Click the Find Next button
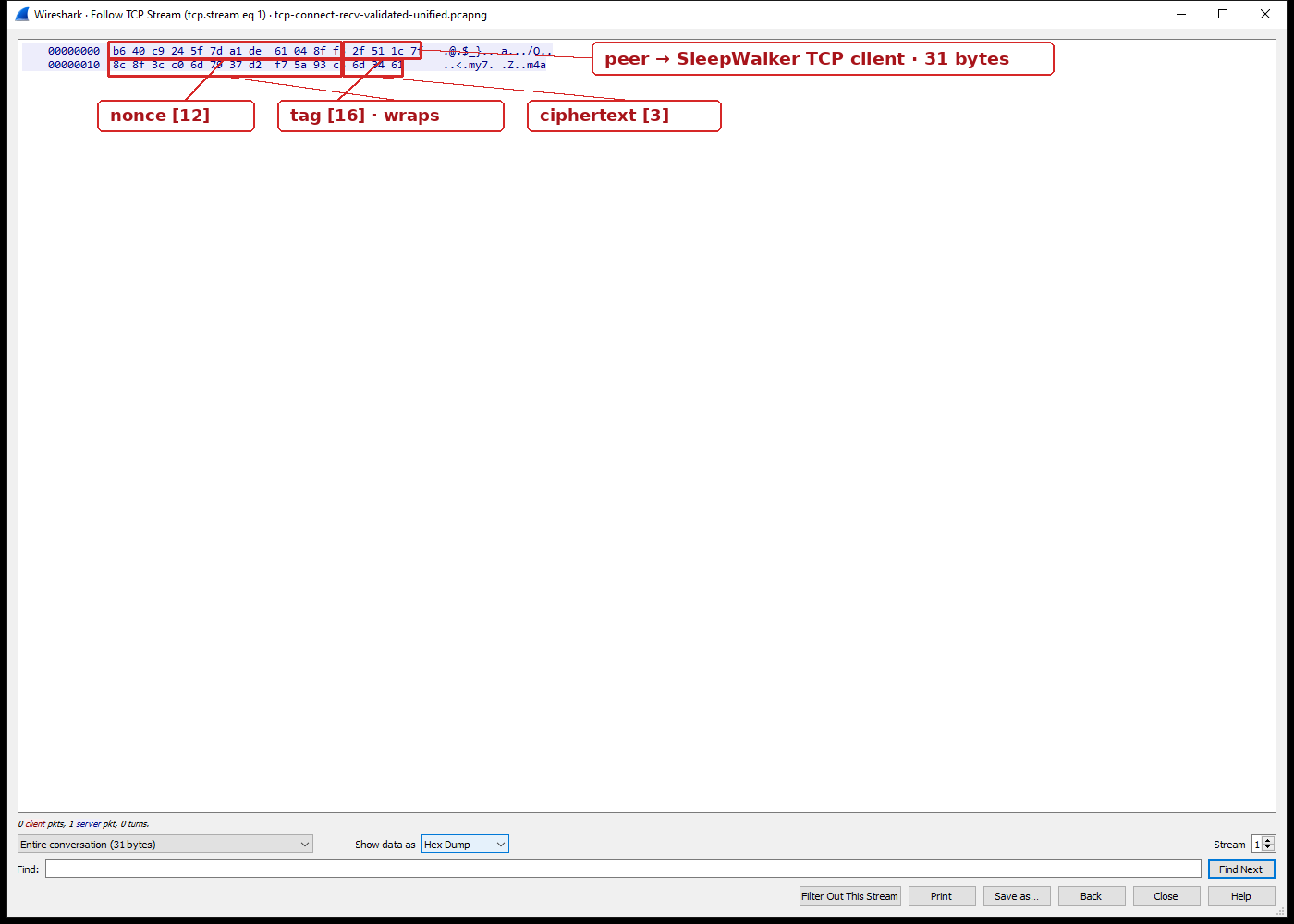 [x=1241, y=869]
